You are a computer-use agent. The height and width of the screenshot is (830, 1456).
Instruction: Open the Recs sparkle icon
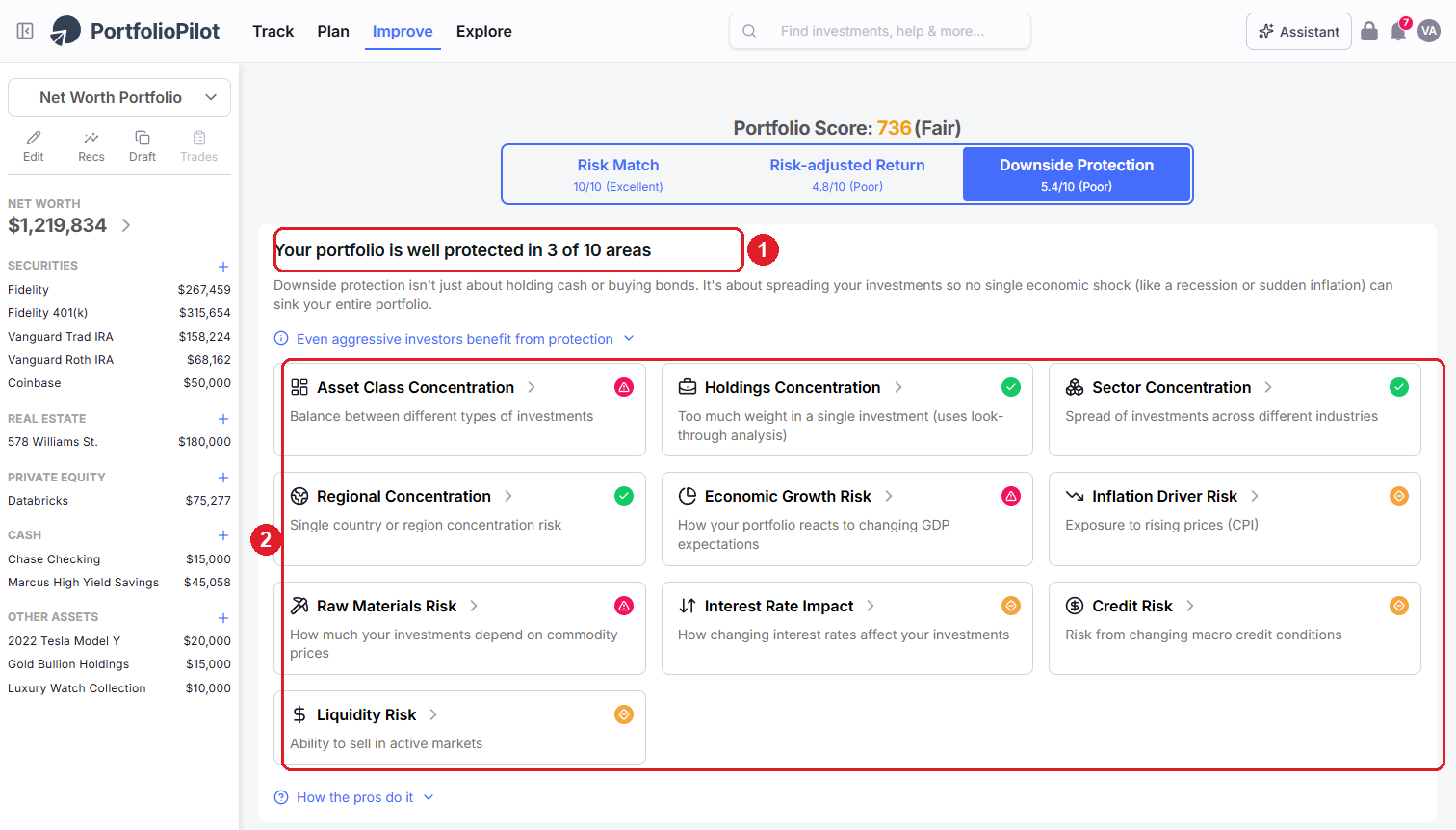[91, 146]
